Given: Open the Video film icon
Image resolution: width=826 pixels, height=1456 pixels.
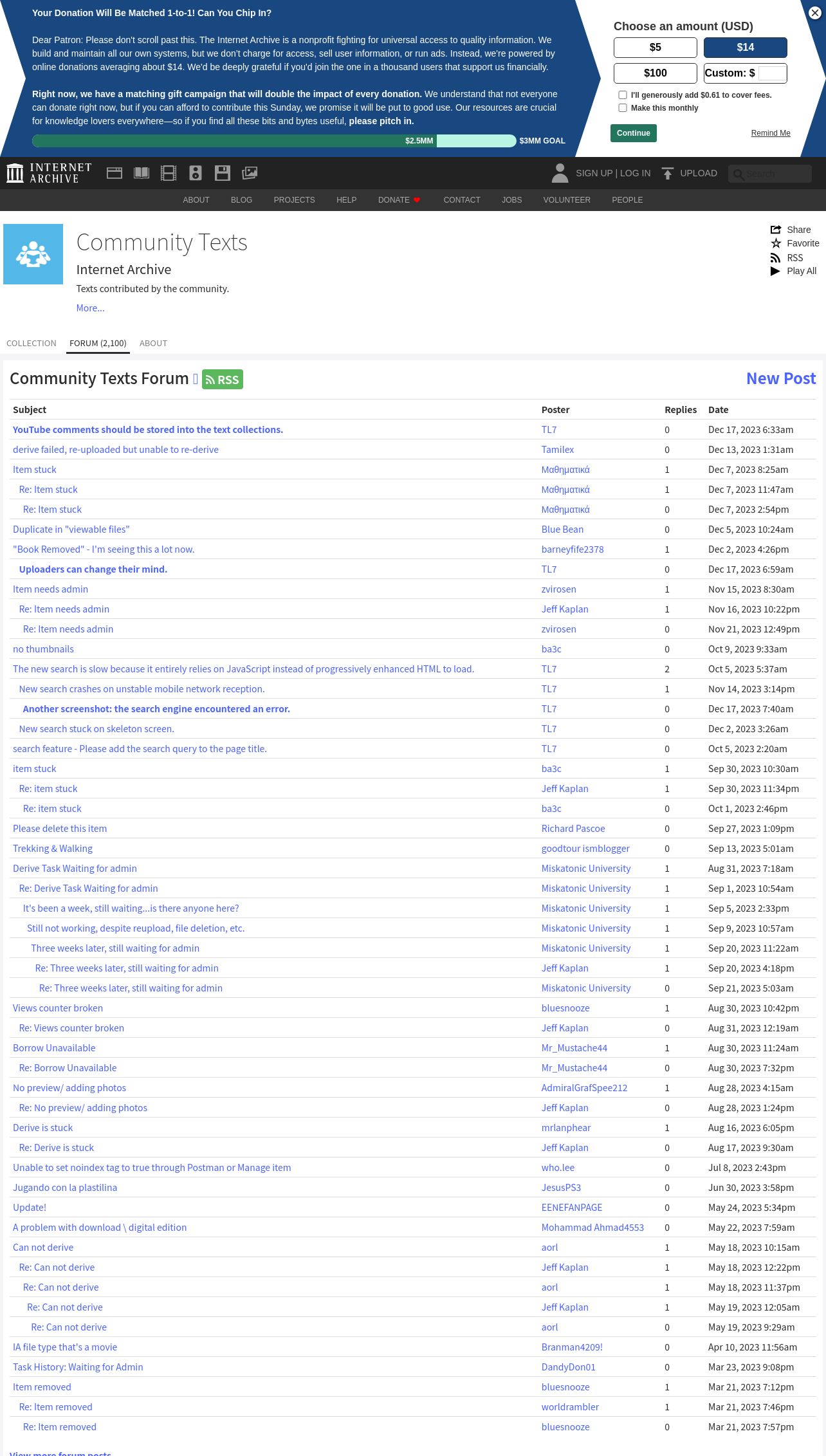Looking at the screenshot, I should [169, 173].
